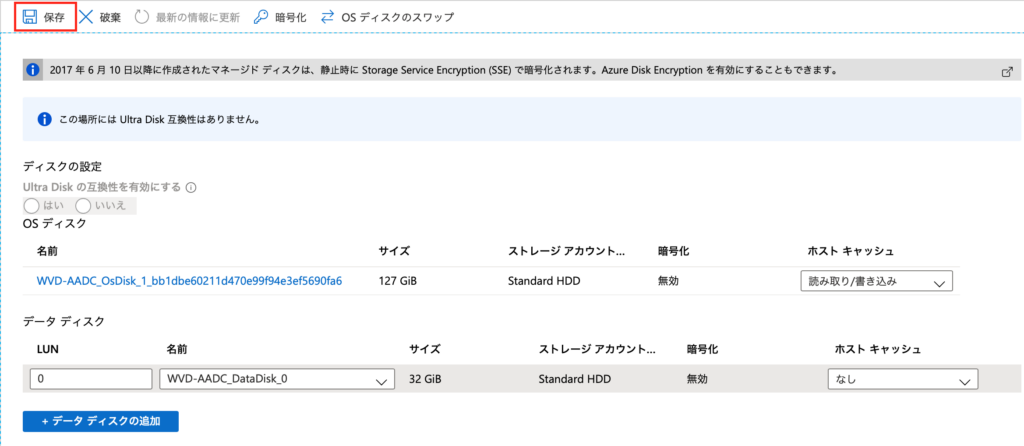Click the 暗号化 toolbar item
Image resolution: width=1024 pixels, height=446 pixels.
(280, 18)
